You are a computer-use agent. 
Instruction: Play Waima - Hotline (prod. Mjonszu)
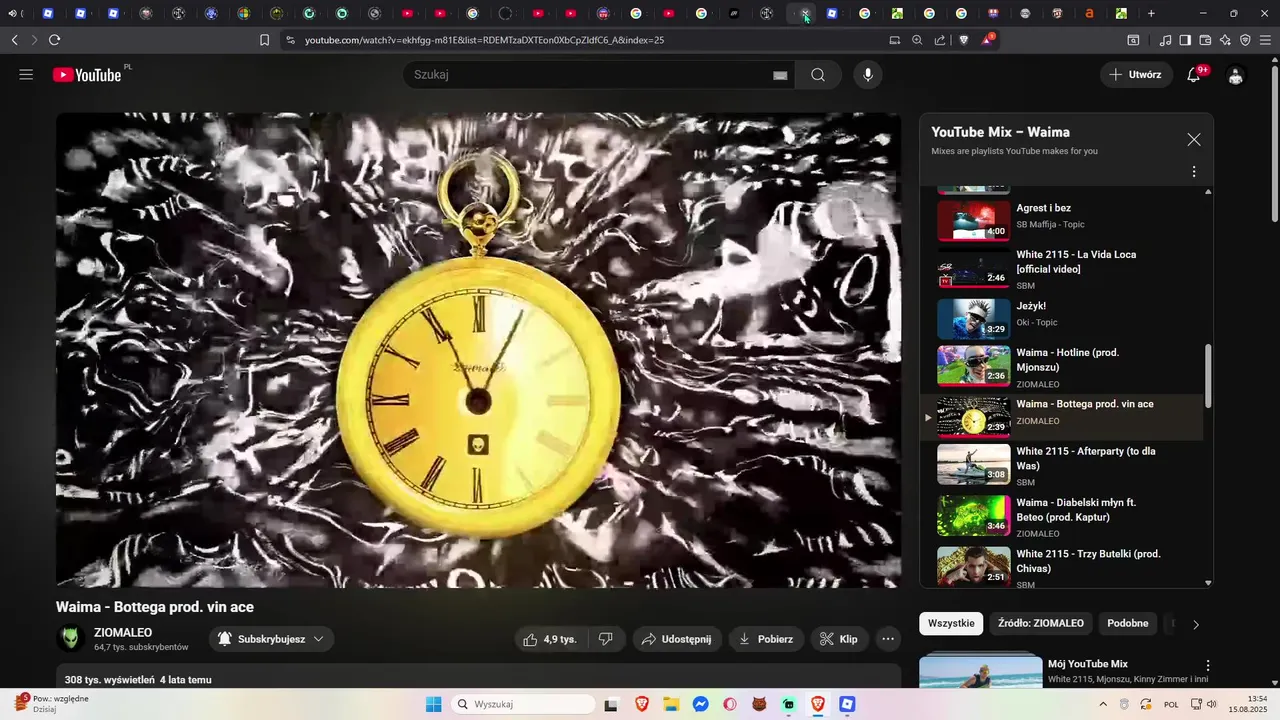click(1062, 367)
